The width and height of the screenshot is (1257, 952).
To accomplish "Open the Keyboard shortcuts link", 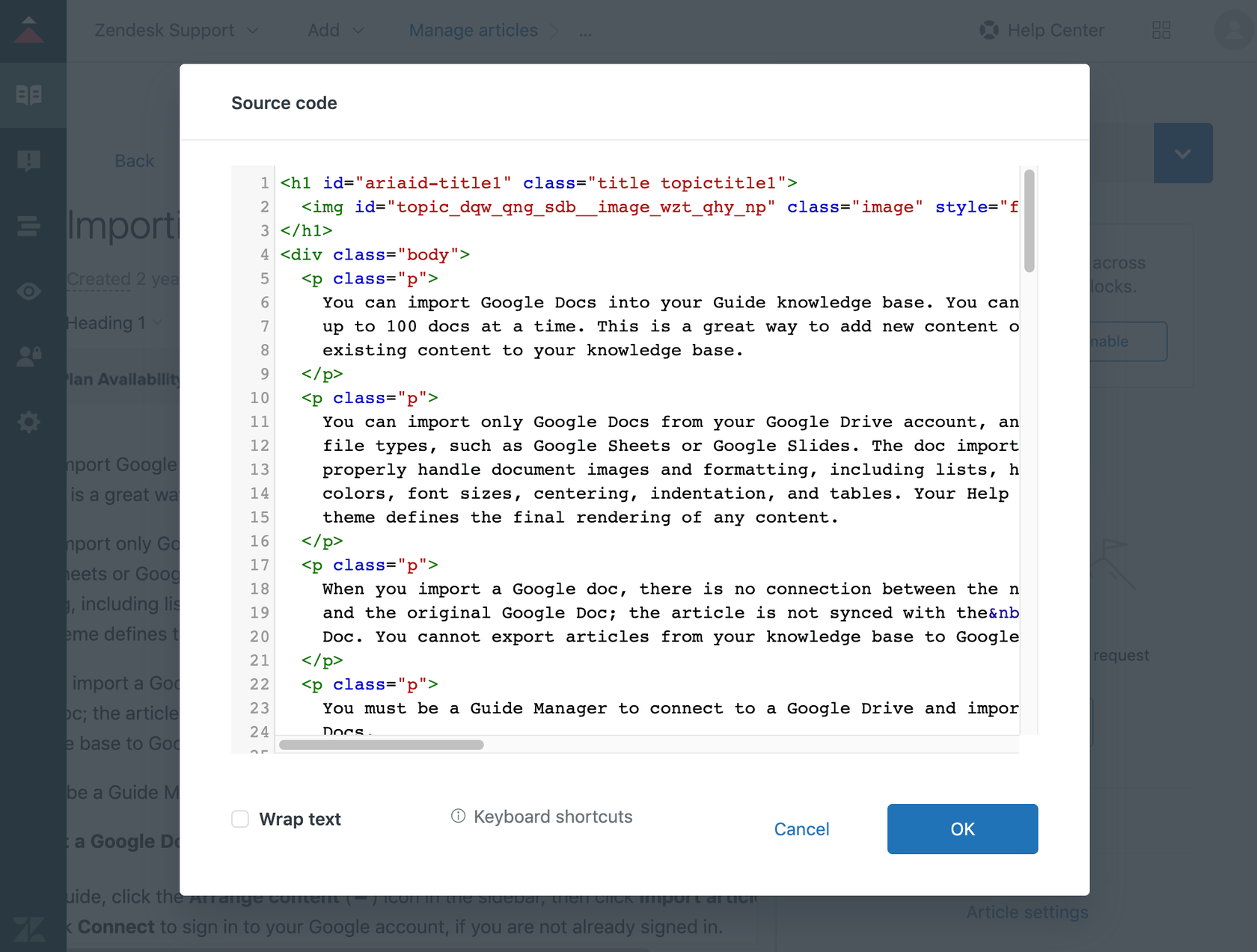I will pyautogui.click(x=552, y=816).
